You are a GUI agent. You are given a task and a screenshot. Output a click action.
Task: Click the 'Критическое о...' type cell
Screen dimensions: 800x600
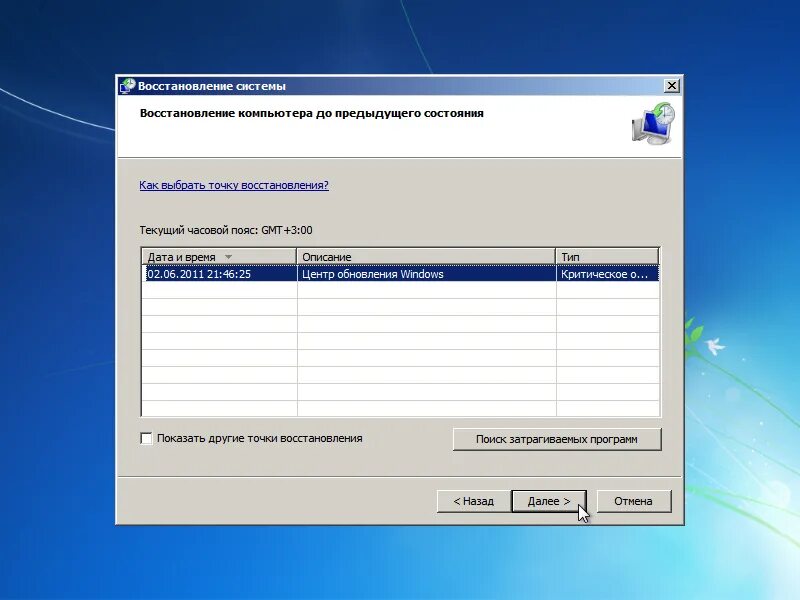click(608, 274)
